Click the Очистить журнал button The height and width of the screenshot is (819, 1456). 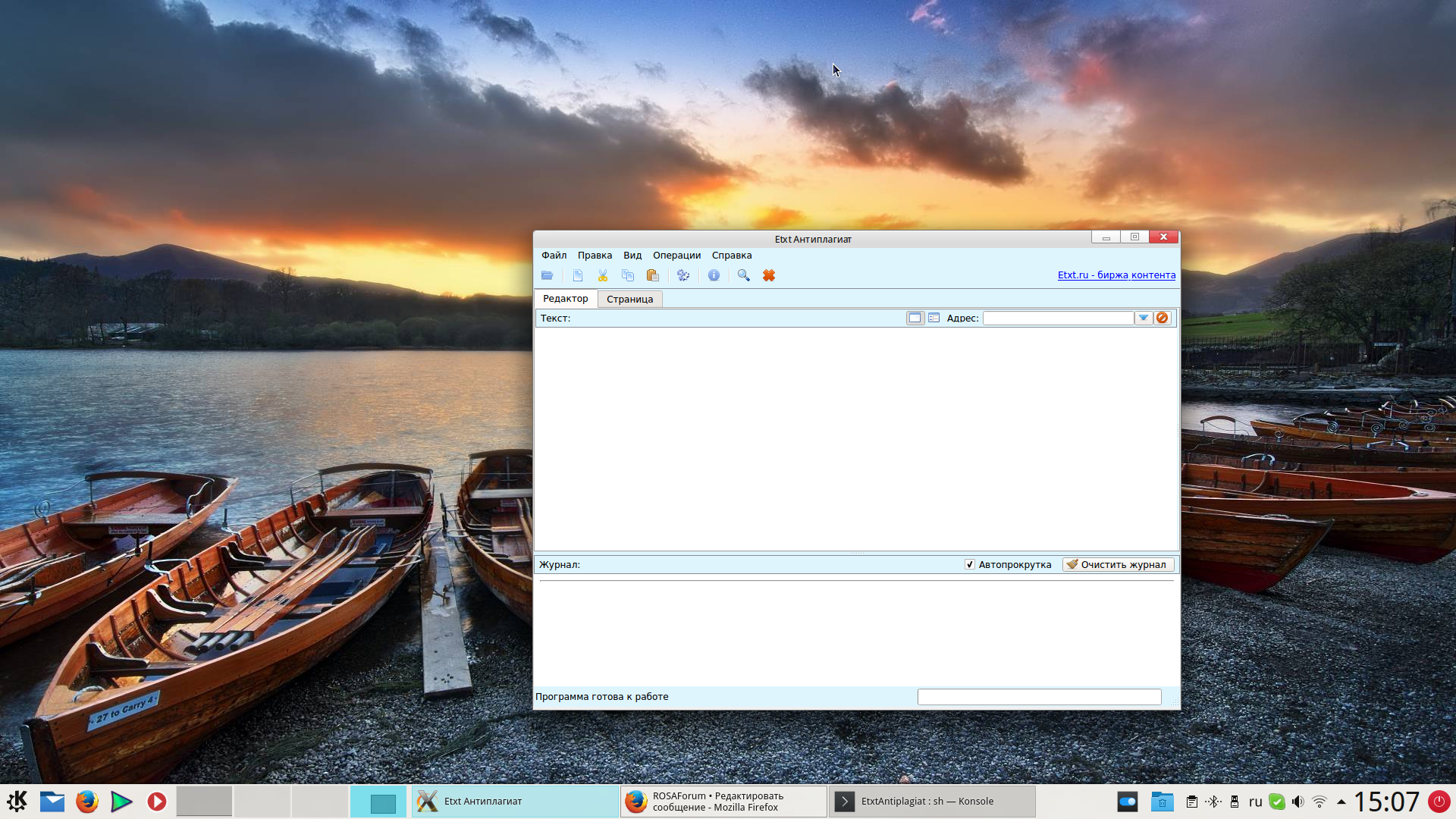tap(1118, 564)
